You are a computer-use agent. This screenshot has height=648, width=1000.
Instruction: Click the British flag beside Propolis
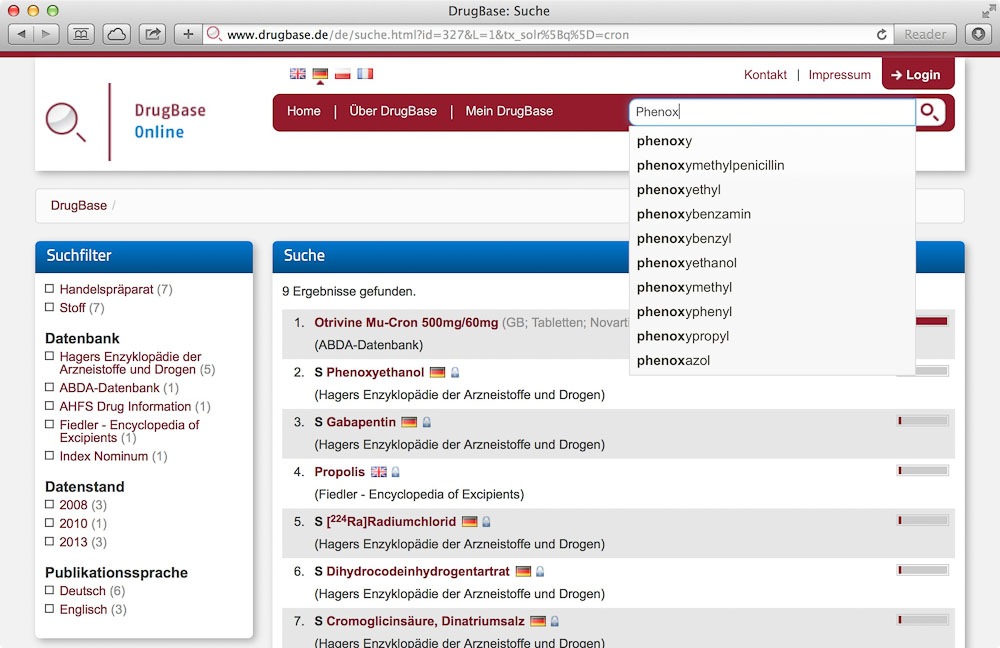tap(379, 472)
